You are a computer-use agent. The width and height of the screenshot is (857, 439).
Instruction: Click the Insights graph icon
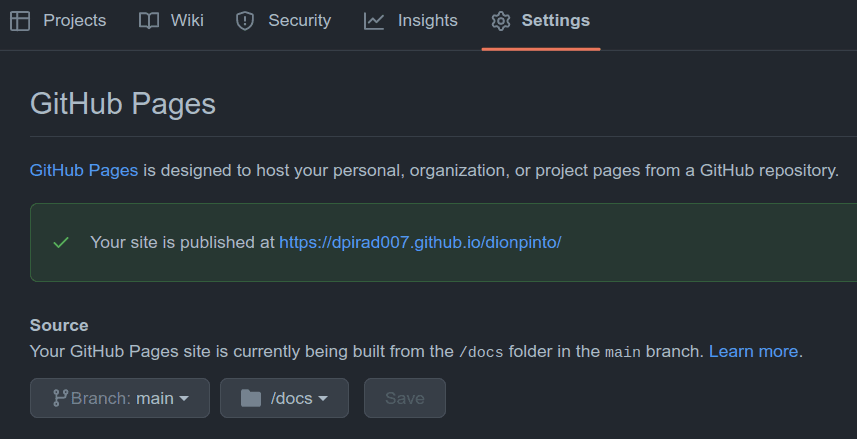tap(374, 21)
